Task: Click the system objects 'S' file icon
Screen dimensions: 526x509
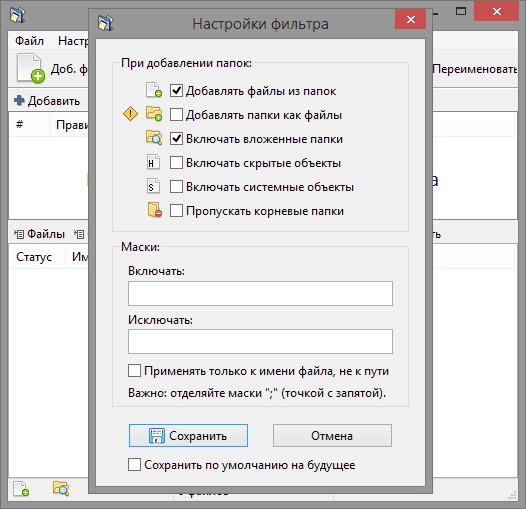Action: 153,186
